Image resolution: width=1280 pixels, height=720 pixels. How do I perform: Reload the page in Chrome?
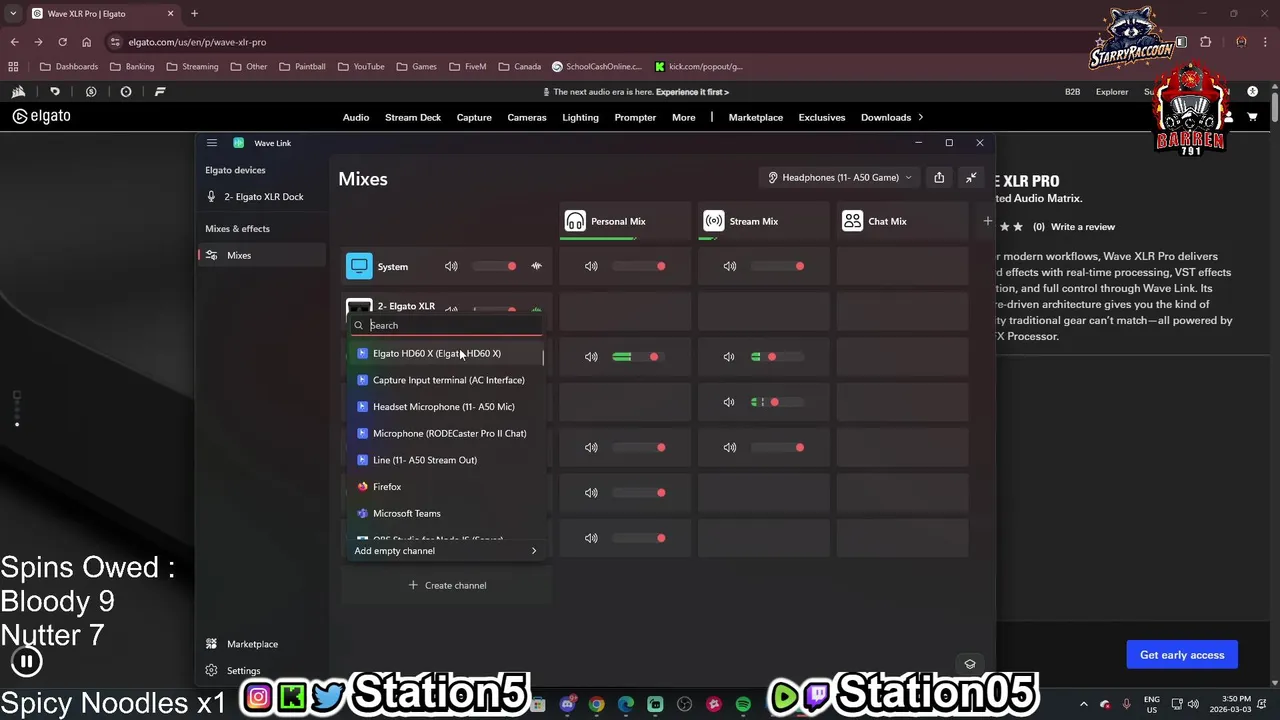pos(62,42)
